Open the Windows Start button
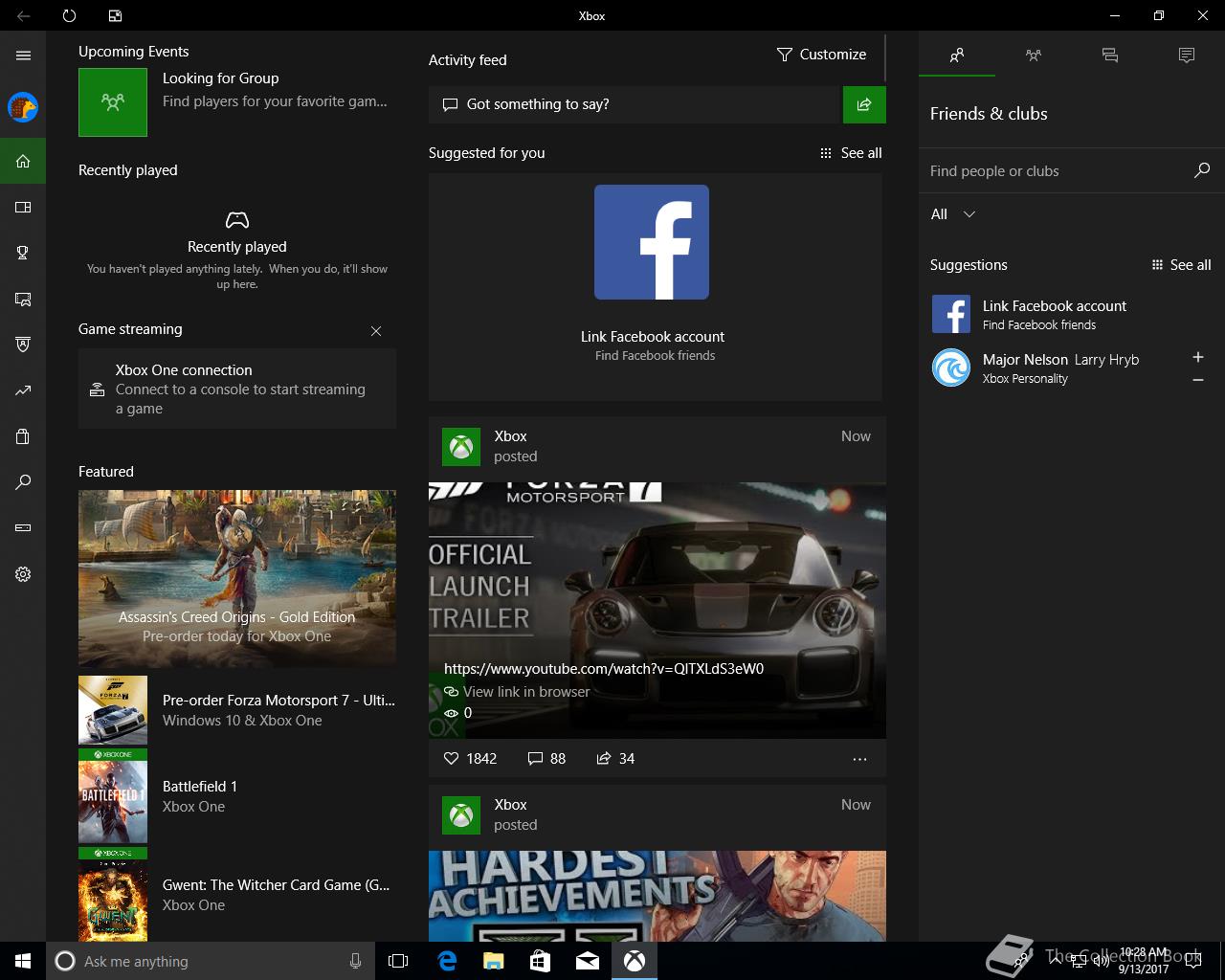This screenshot has width=1225, height=980. point(23,961)
